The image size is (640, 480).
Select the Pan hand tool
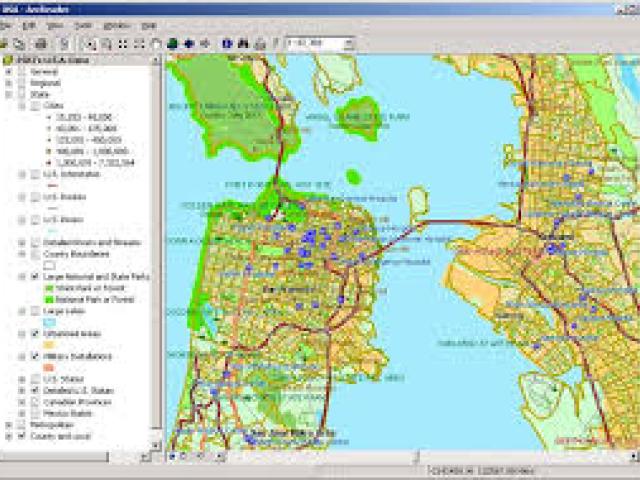click(156, 43)
